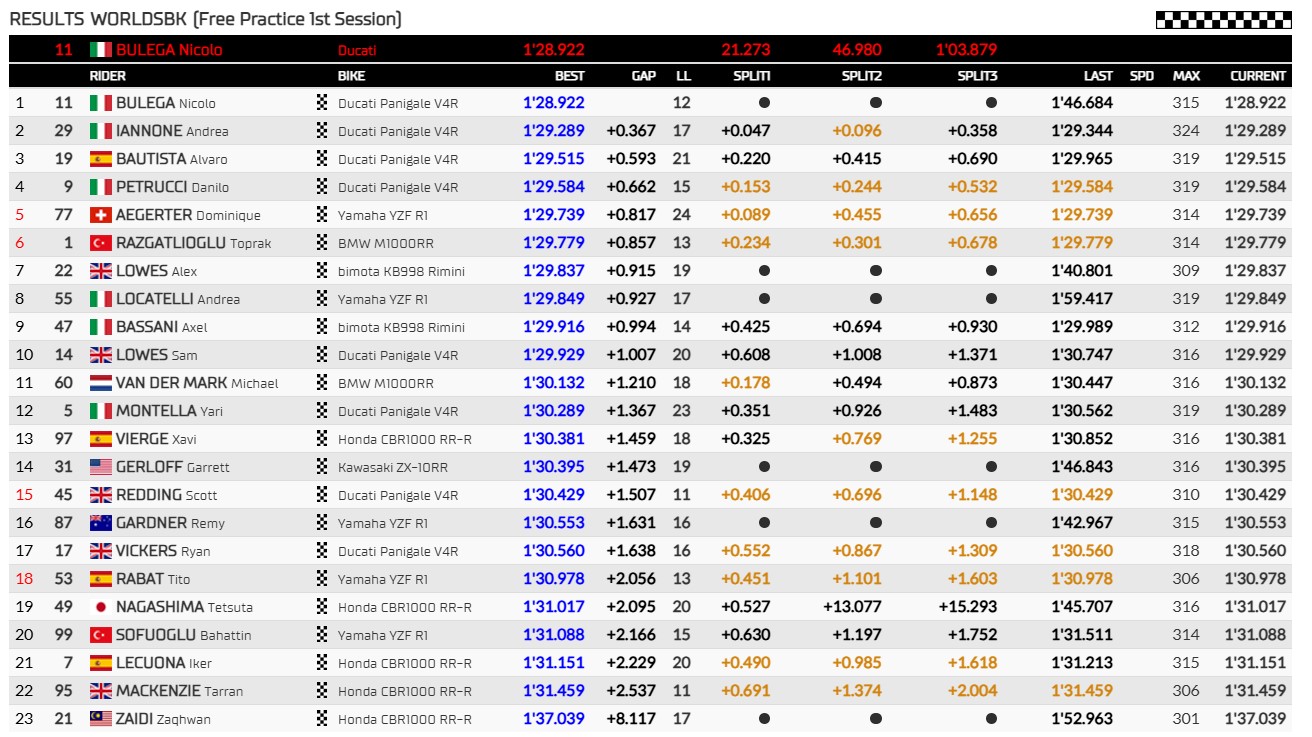Click the Malaysian flag beside ZAIDI Zaqhwan
The height and width of the screenshot is (737, 1312).
coord(100,719)
